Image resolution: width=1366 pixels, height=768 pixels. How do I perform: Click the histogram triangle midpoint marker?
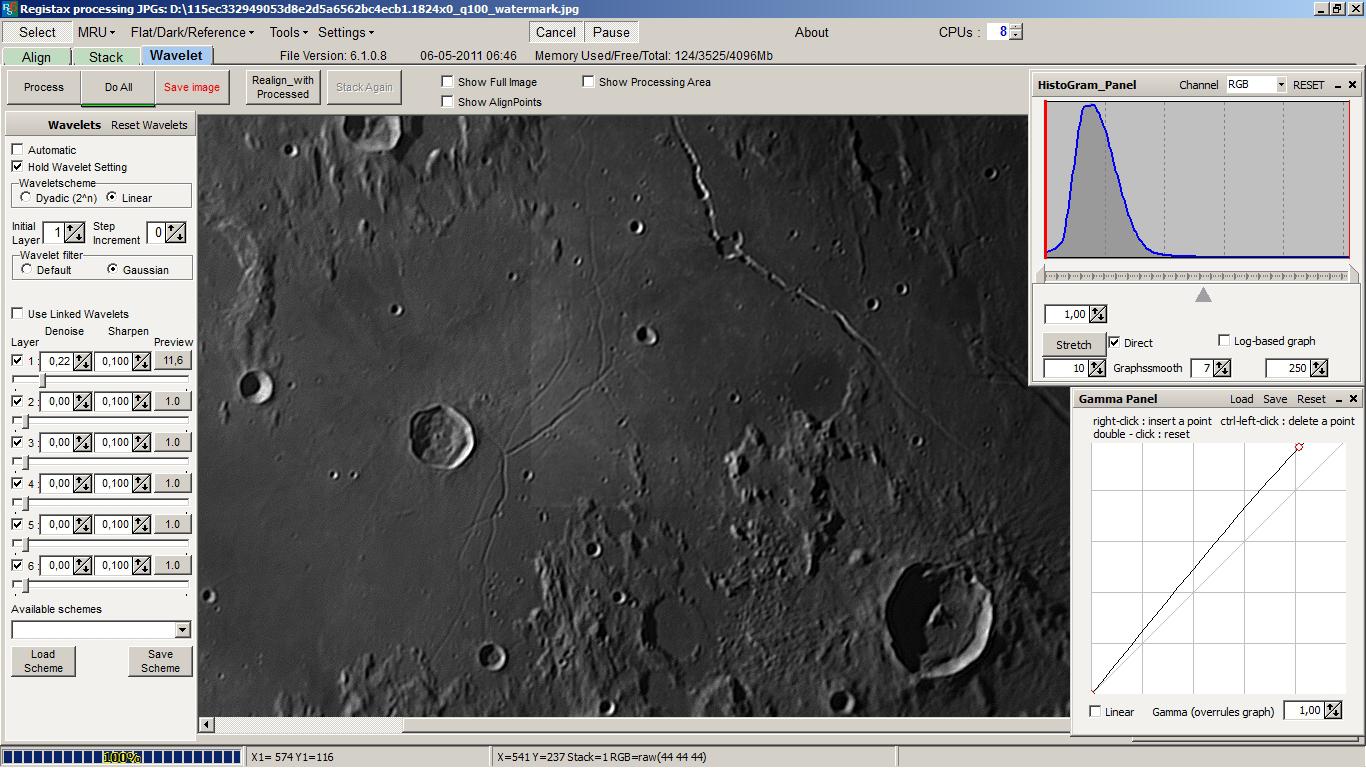tap(1204, 295)
